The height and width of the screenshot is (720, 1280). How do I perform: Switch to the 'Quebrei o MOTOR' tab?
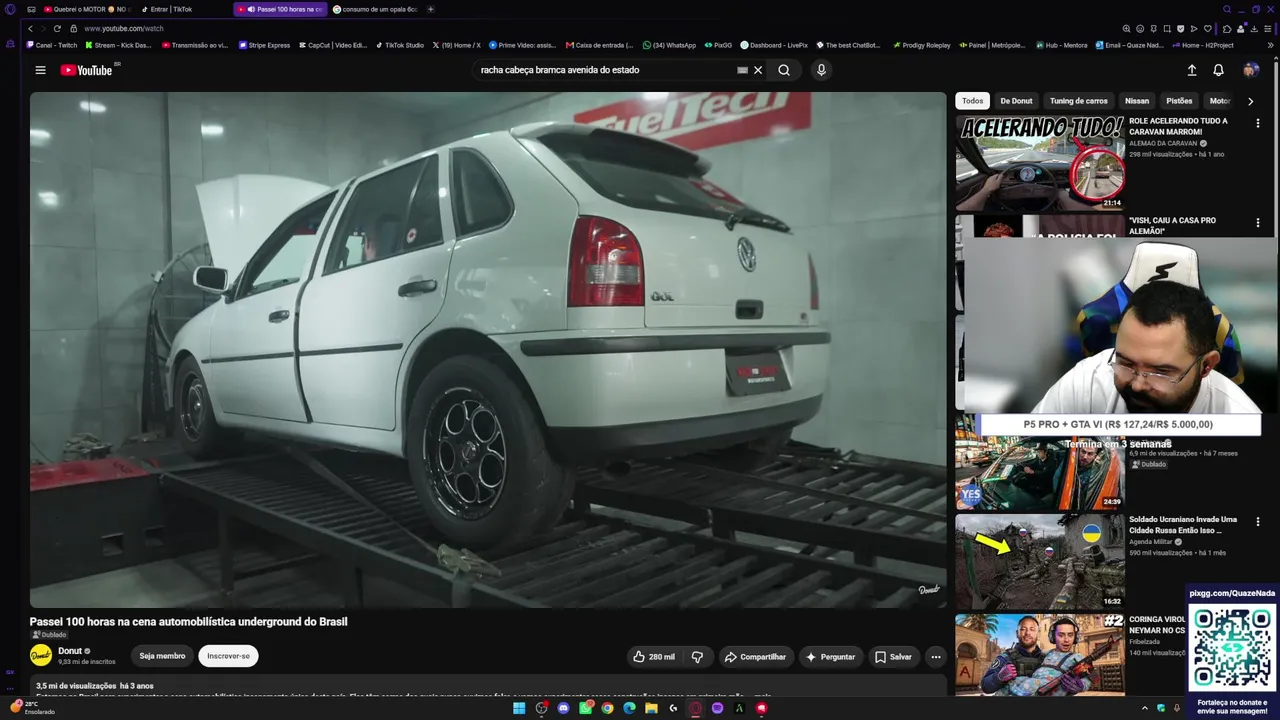(85, 9)
